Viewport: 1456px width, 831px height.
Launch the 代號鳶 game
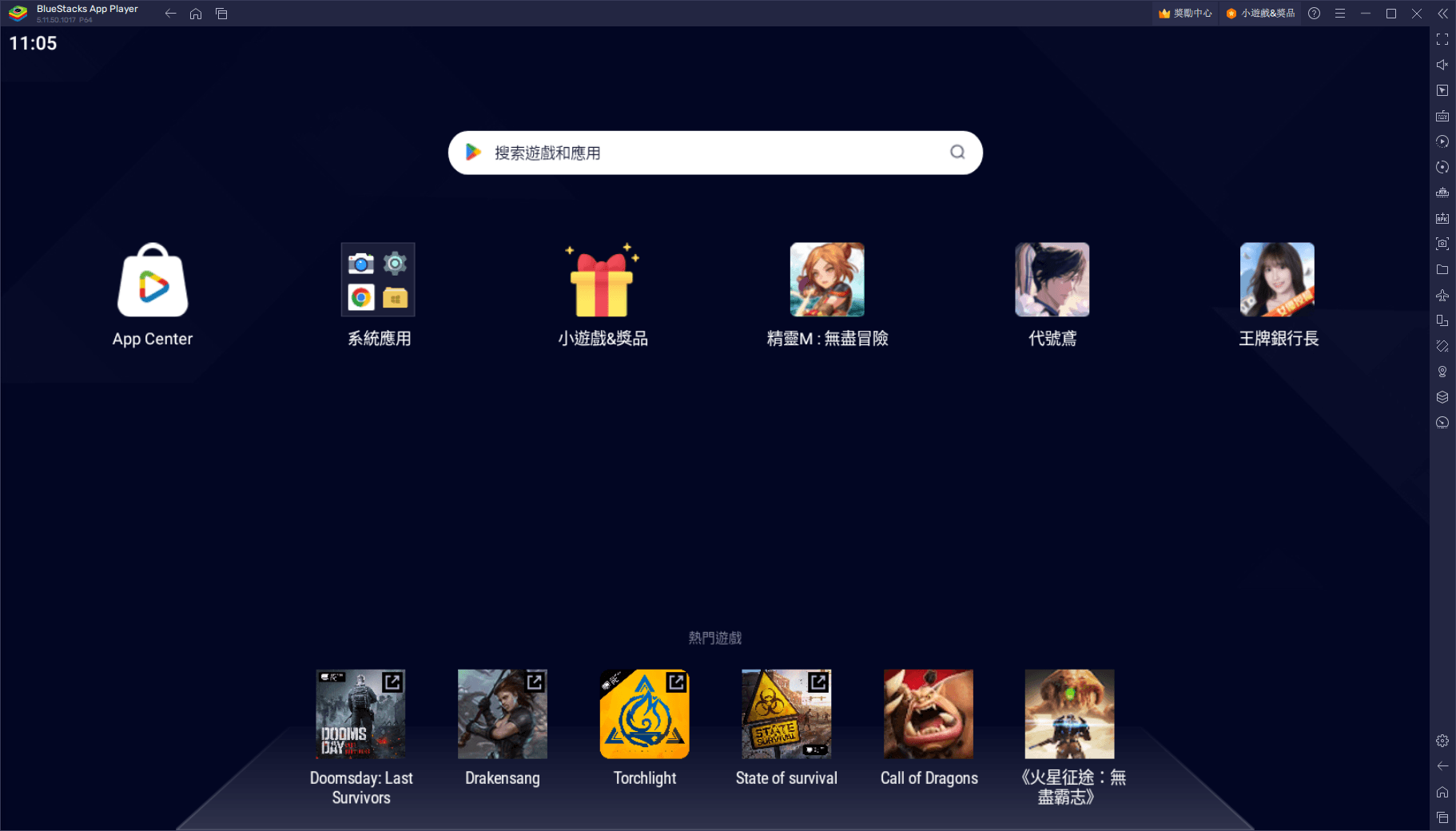1052,280
